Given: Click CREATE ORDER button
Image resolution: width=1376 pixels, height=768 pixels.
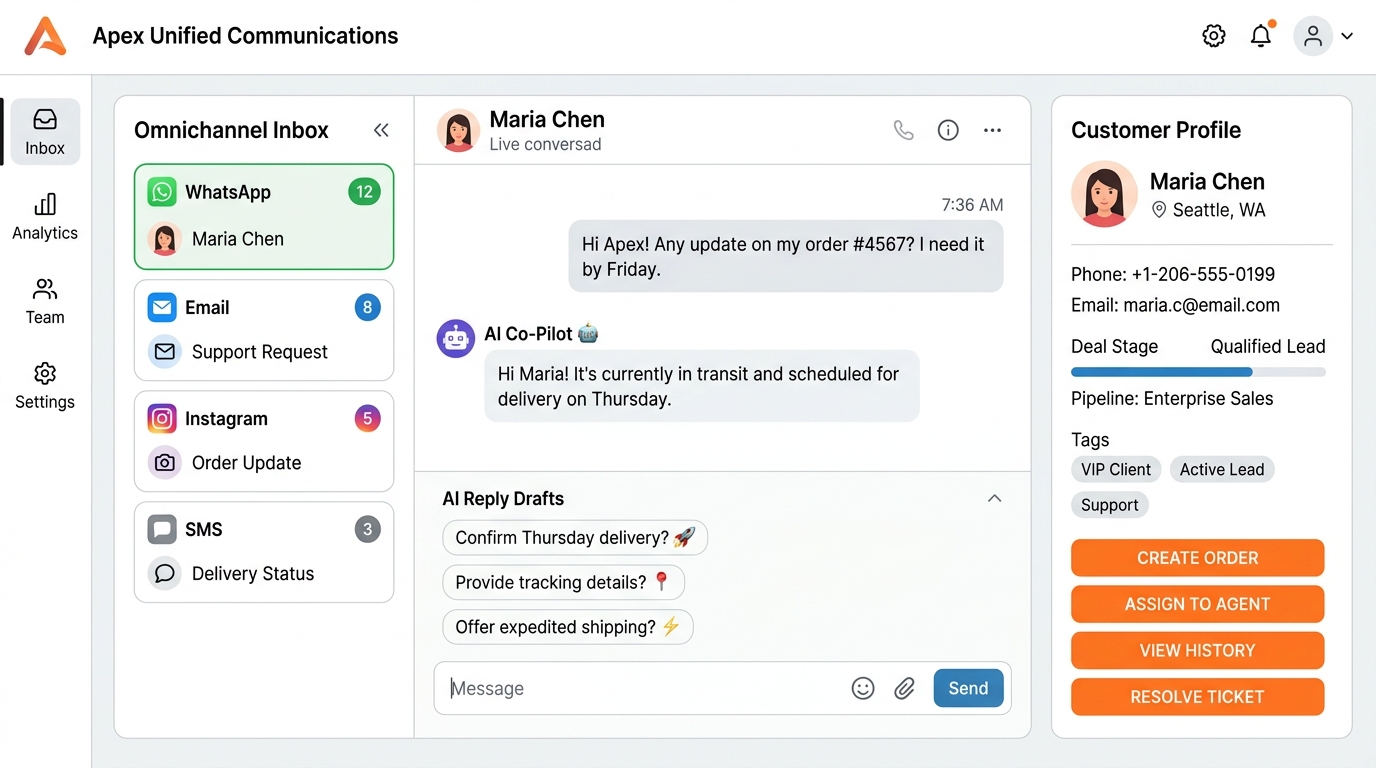Looking at the screenshot, I should click(1198, 558).
